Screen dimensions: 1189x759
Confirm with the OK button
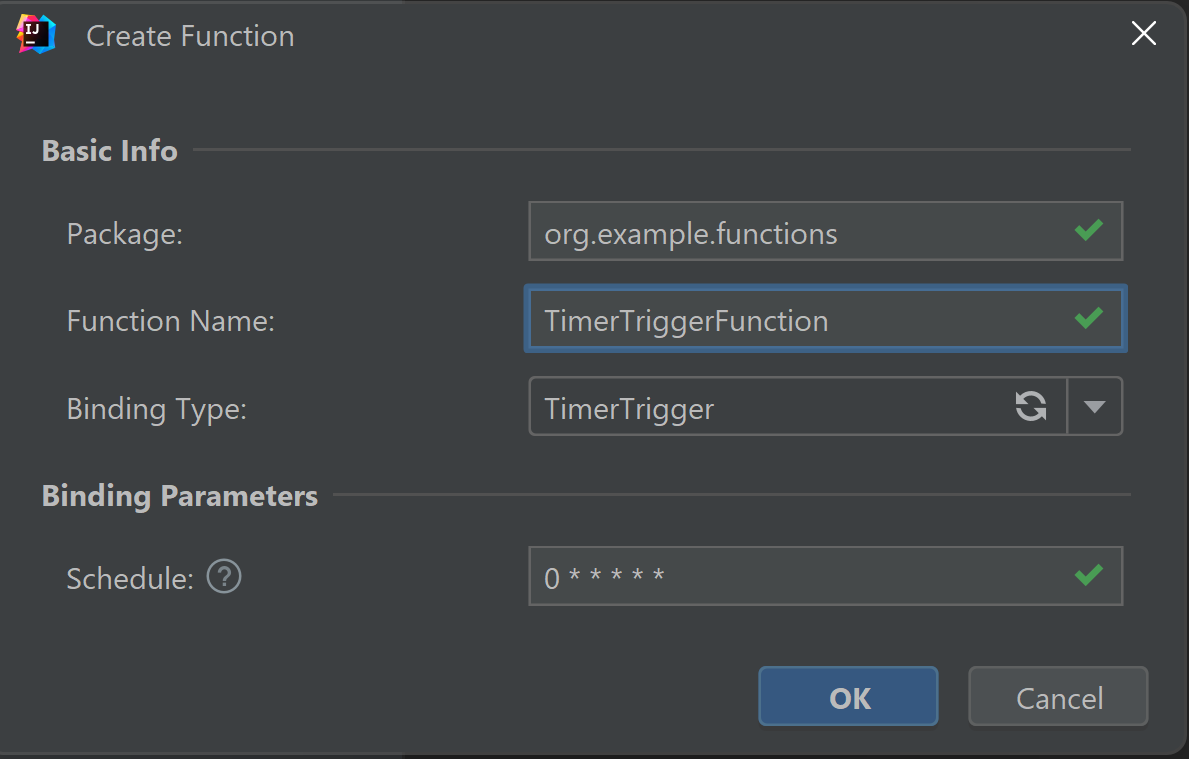pyautogui.click(x=848, y=696)
